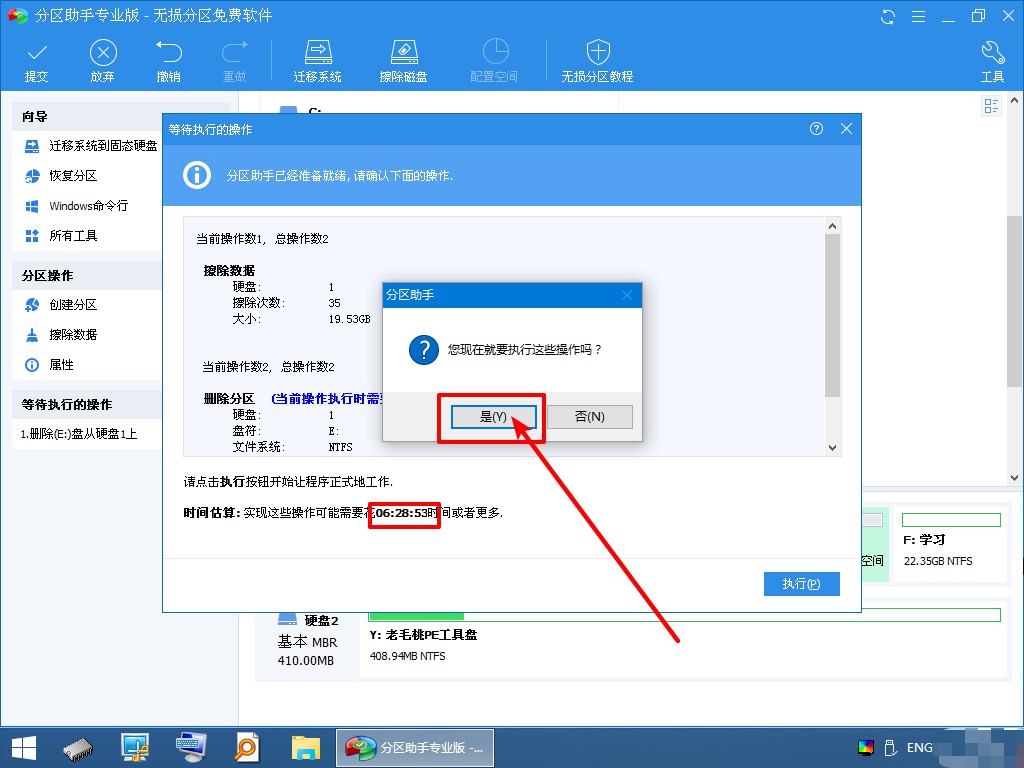Open the 无损分区教程 tutorial icon
Viewport: 1024px width, 768px height.
coord(598,61)
